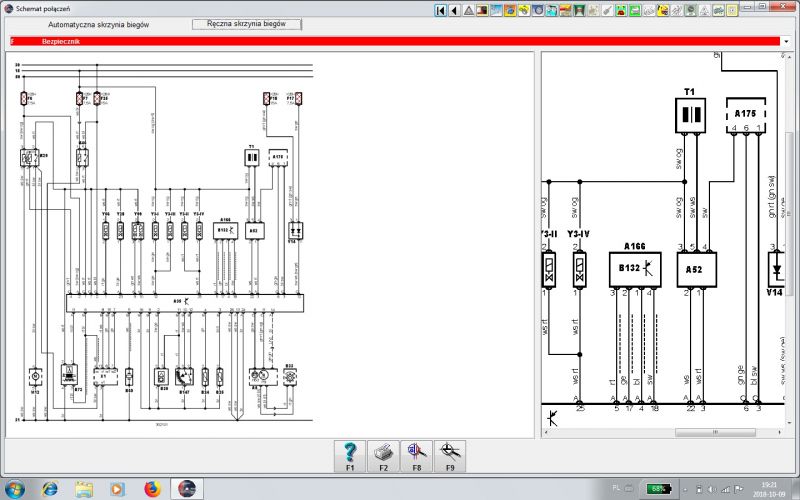Viewport: 800px width, 500px height.
Task: Click the last pale yellow toolbar icon
Action: point(732,10)
